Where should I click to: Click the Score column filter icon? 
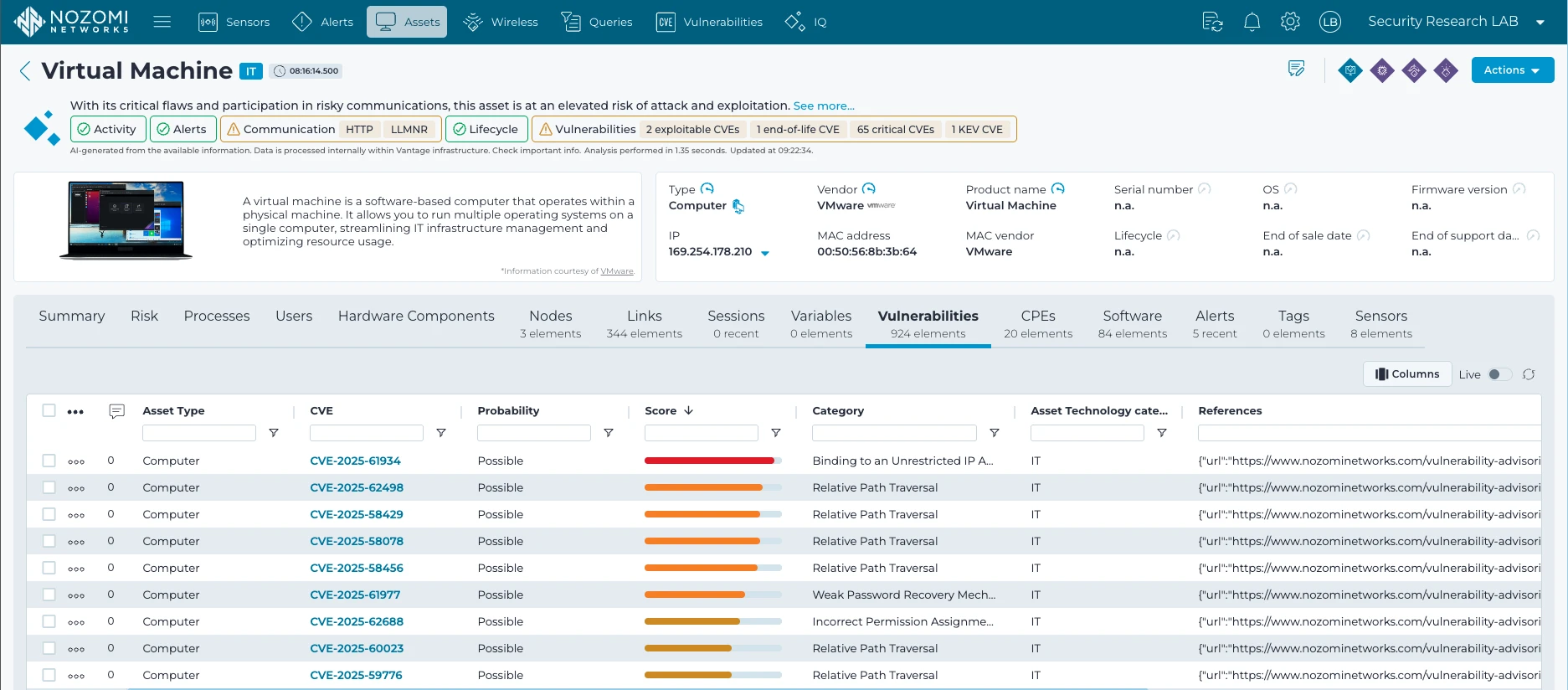tap(775, 433)
